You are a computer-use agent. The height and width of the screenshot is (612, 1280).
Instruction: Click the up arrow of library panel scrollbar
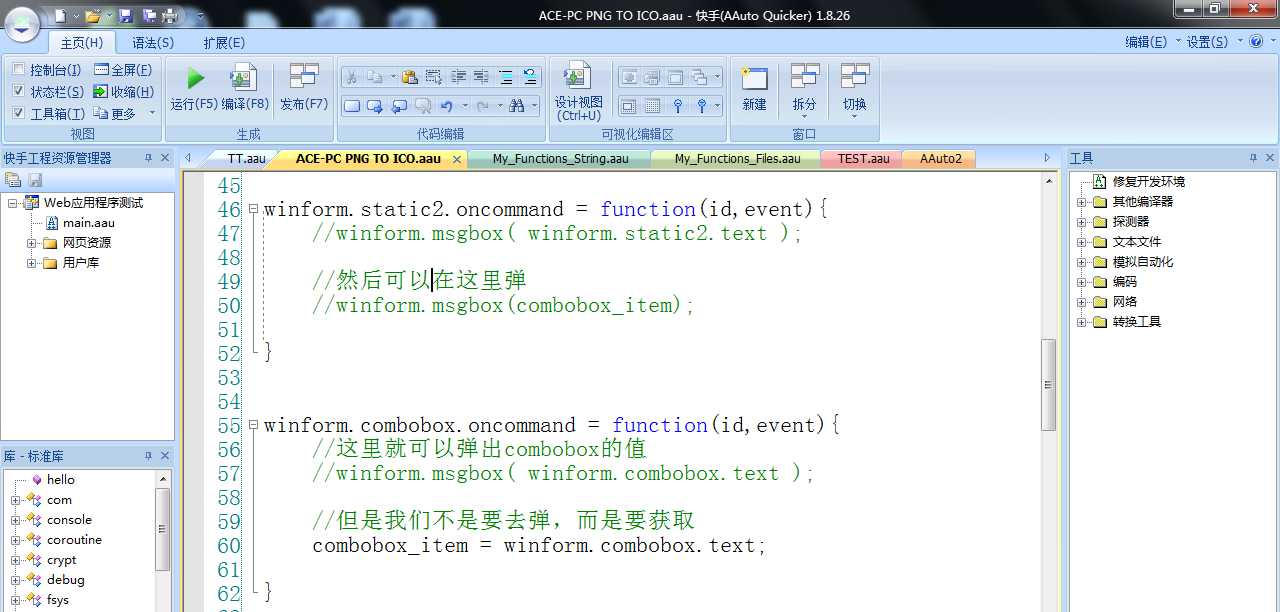click(x=163, y=479)
